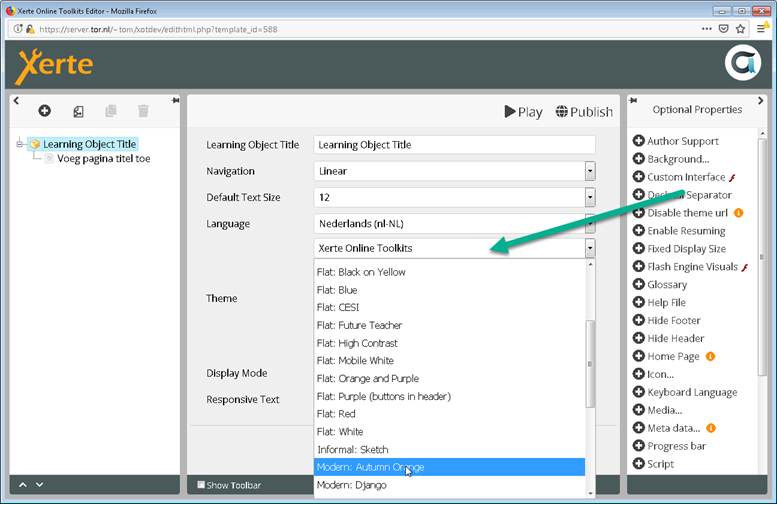777x505 pixels.
Task: Move page down with down chevron
Action: (40, 485)
